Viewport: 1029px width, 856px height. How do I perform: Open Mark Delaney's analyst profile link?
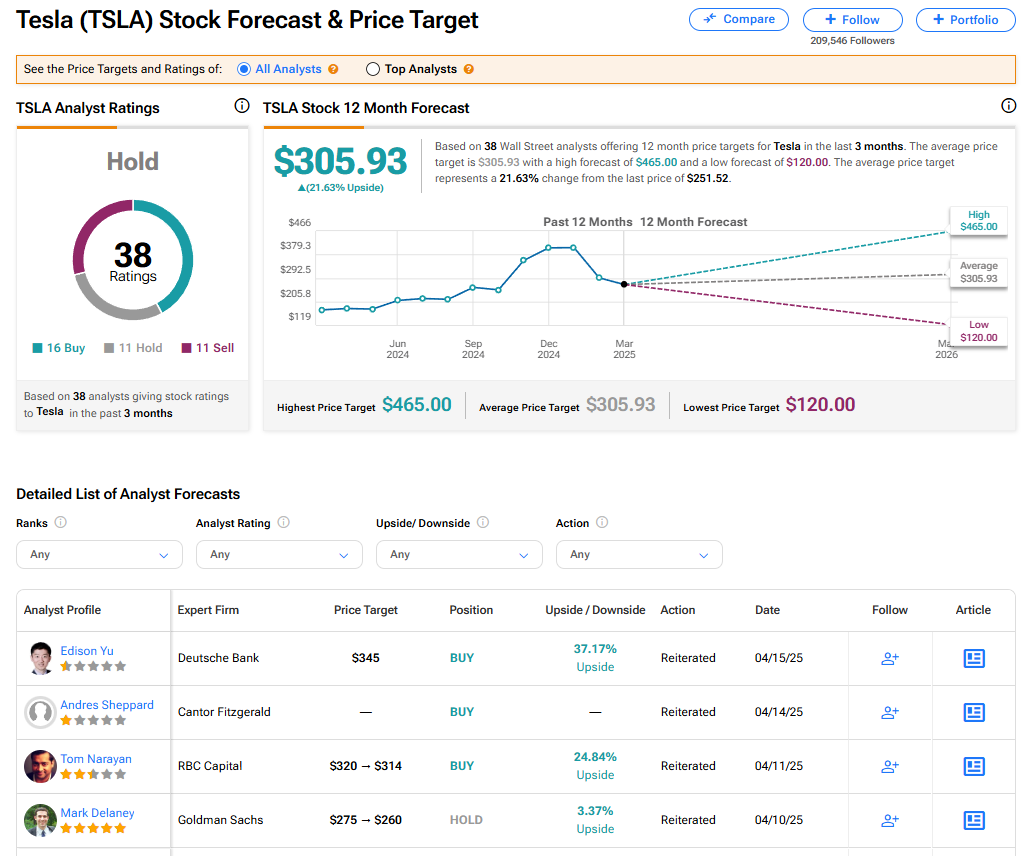tap(97, 813)
